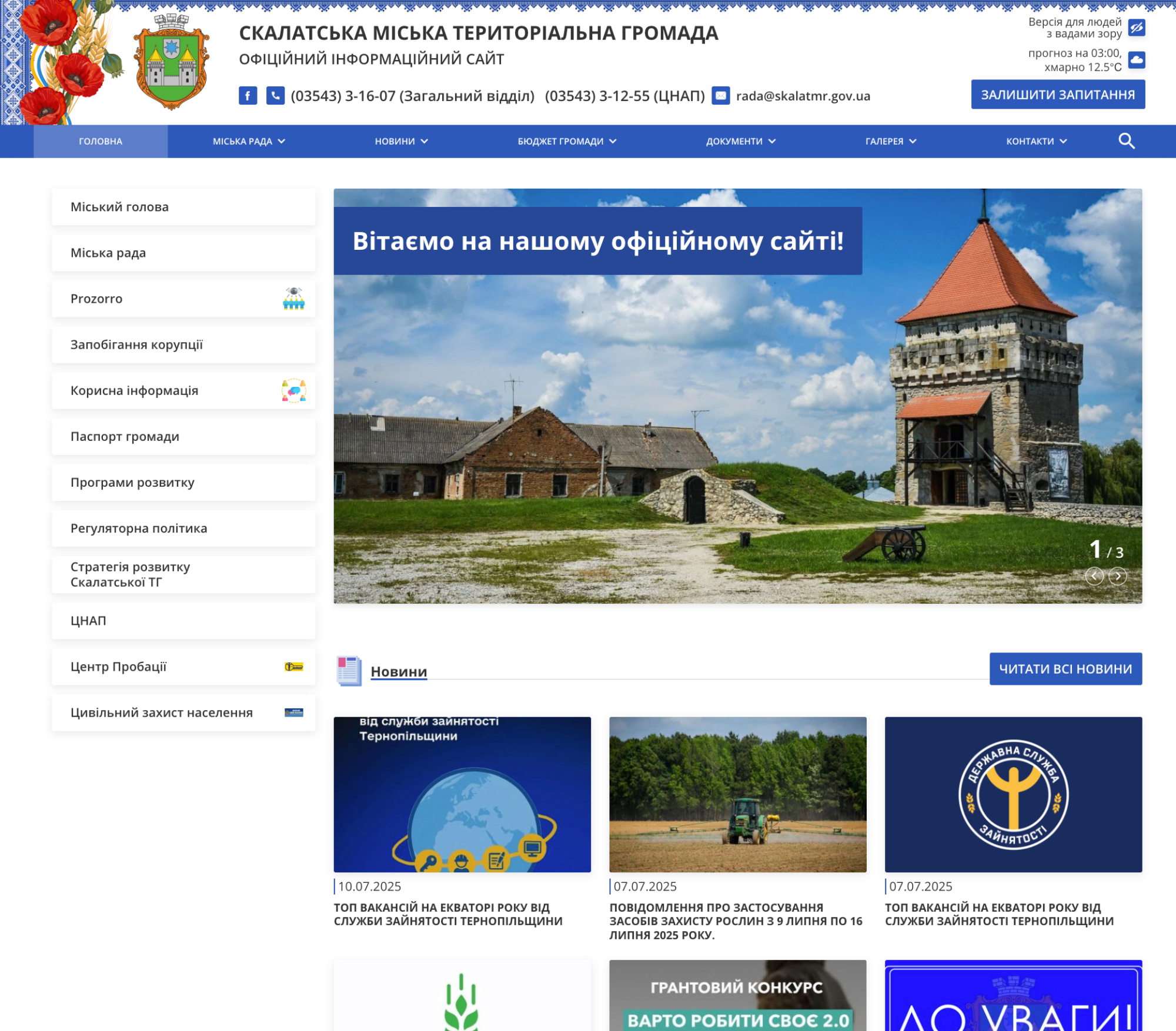1176x1031 pixels.
Task: Toggle the visually impaired version
Action: (1136, 28)
